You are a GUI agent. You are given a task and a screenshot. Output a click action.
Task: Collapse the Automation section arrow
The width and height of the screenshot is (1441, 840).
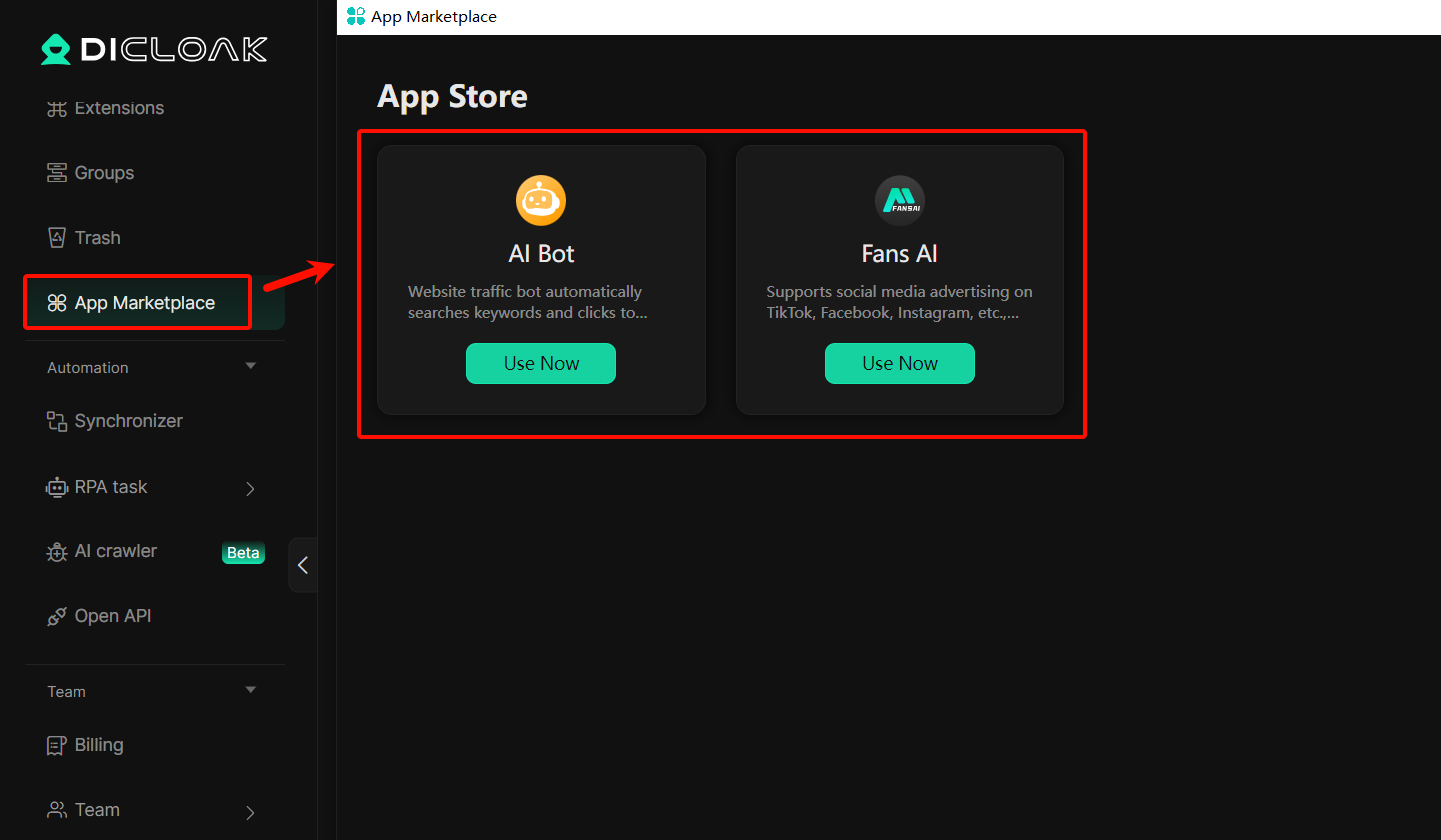pyautogui.click(x=251, y=366)
